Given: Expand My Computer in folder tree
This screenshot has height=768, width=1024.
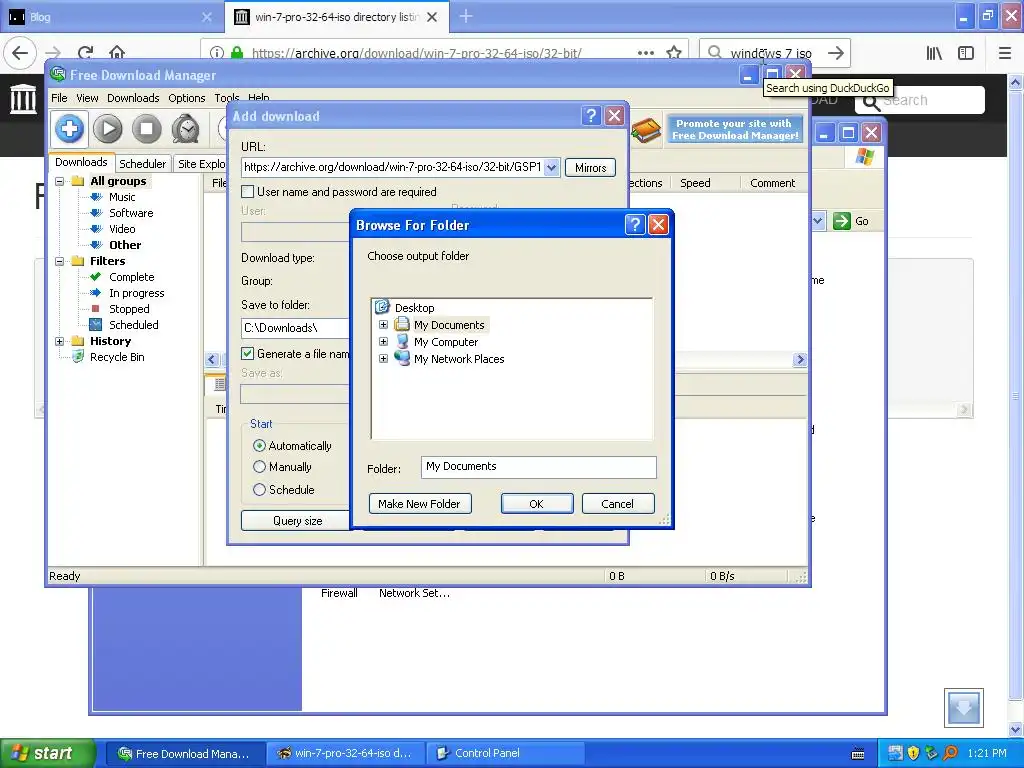Looking at the screenshot, I should point(383,342).
